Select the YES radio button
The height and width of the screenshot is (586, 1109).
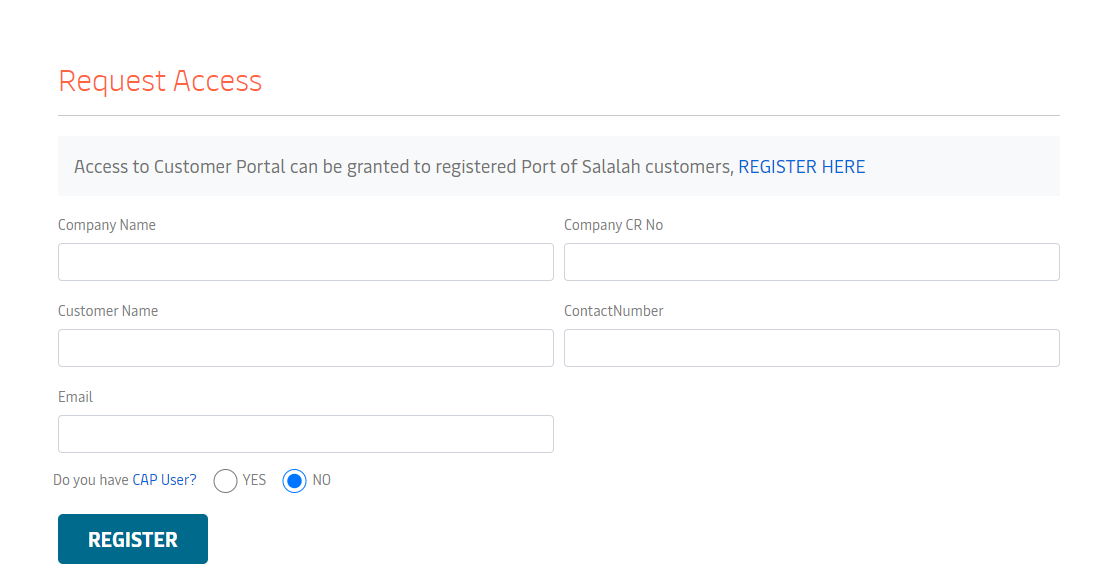226,481
